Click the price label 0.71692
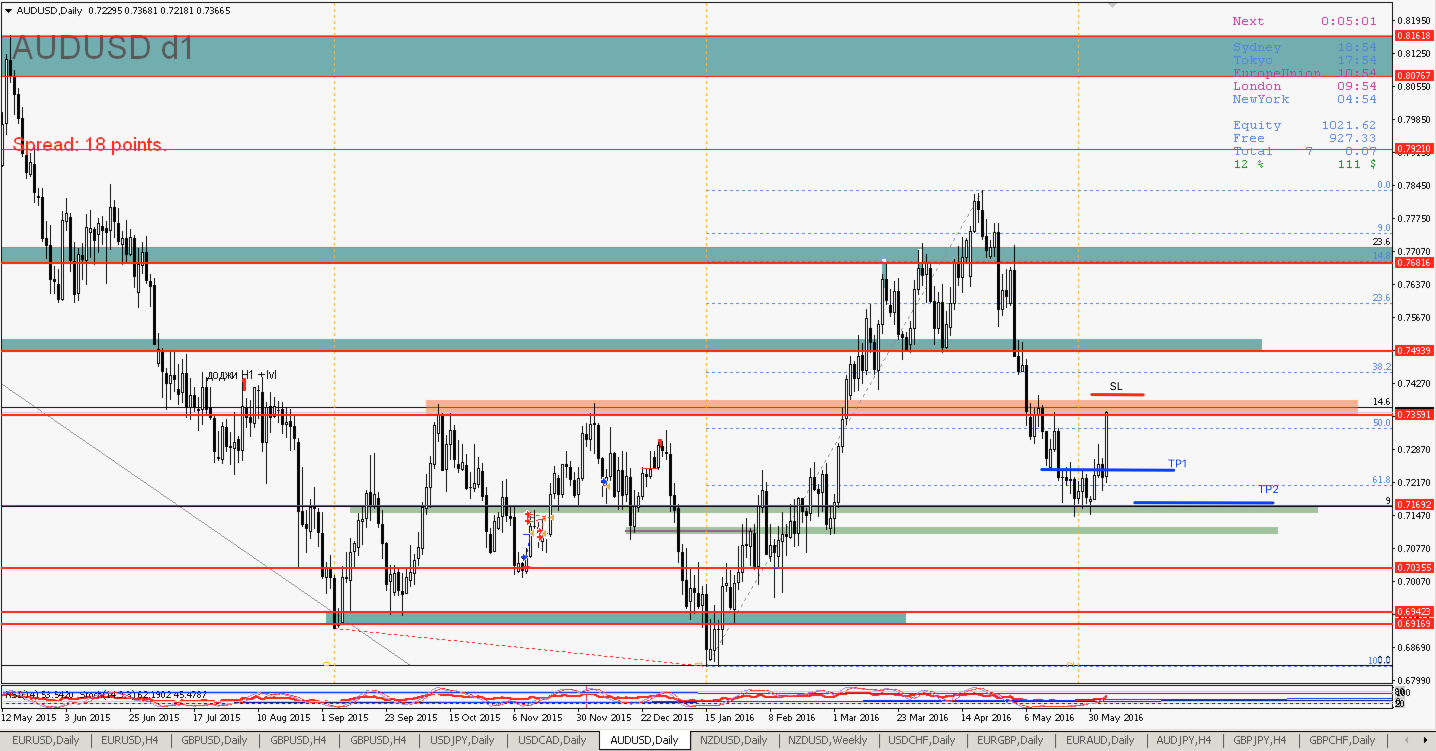This screenshot has height=751, width=1436. [x=1416, y=504]
